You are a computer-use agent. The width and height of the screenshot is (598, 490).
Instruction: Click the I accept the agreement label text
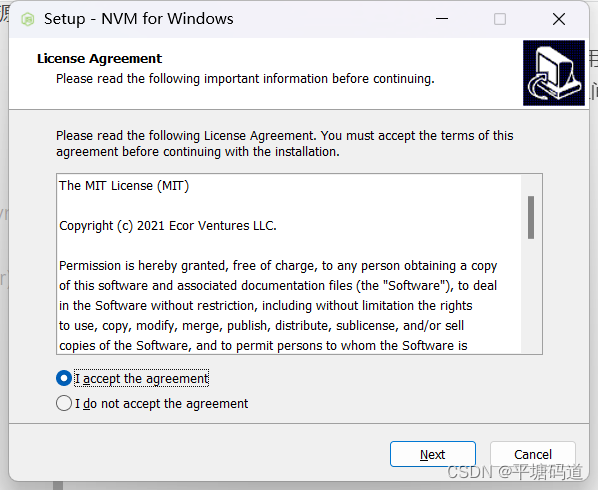coord(141,378)
